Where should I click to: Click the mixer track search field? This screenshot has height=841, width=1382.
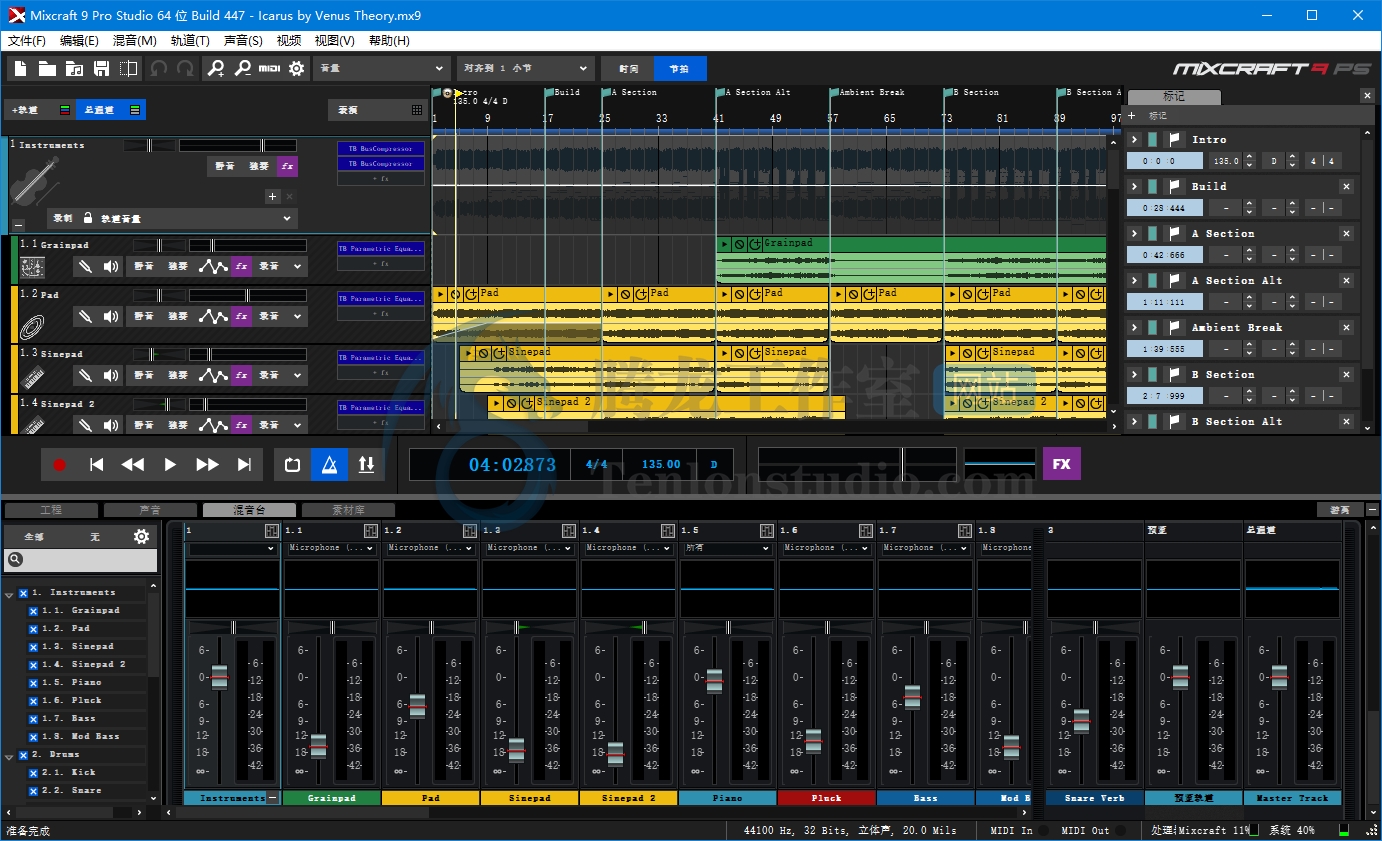click(x=81, y=560)
